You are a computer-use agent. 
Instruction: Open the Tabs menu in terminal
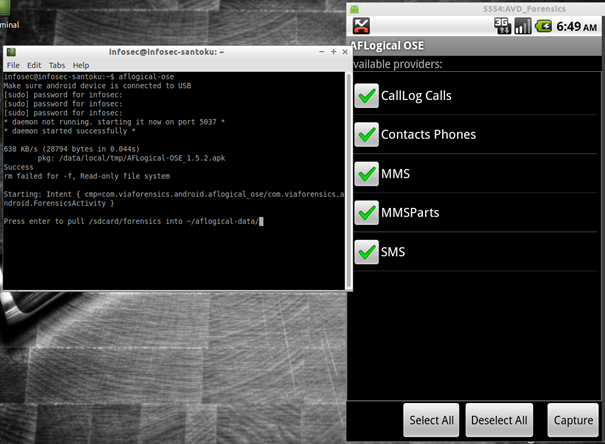(x=56, y=65)
